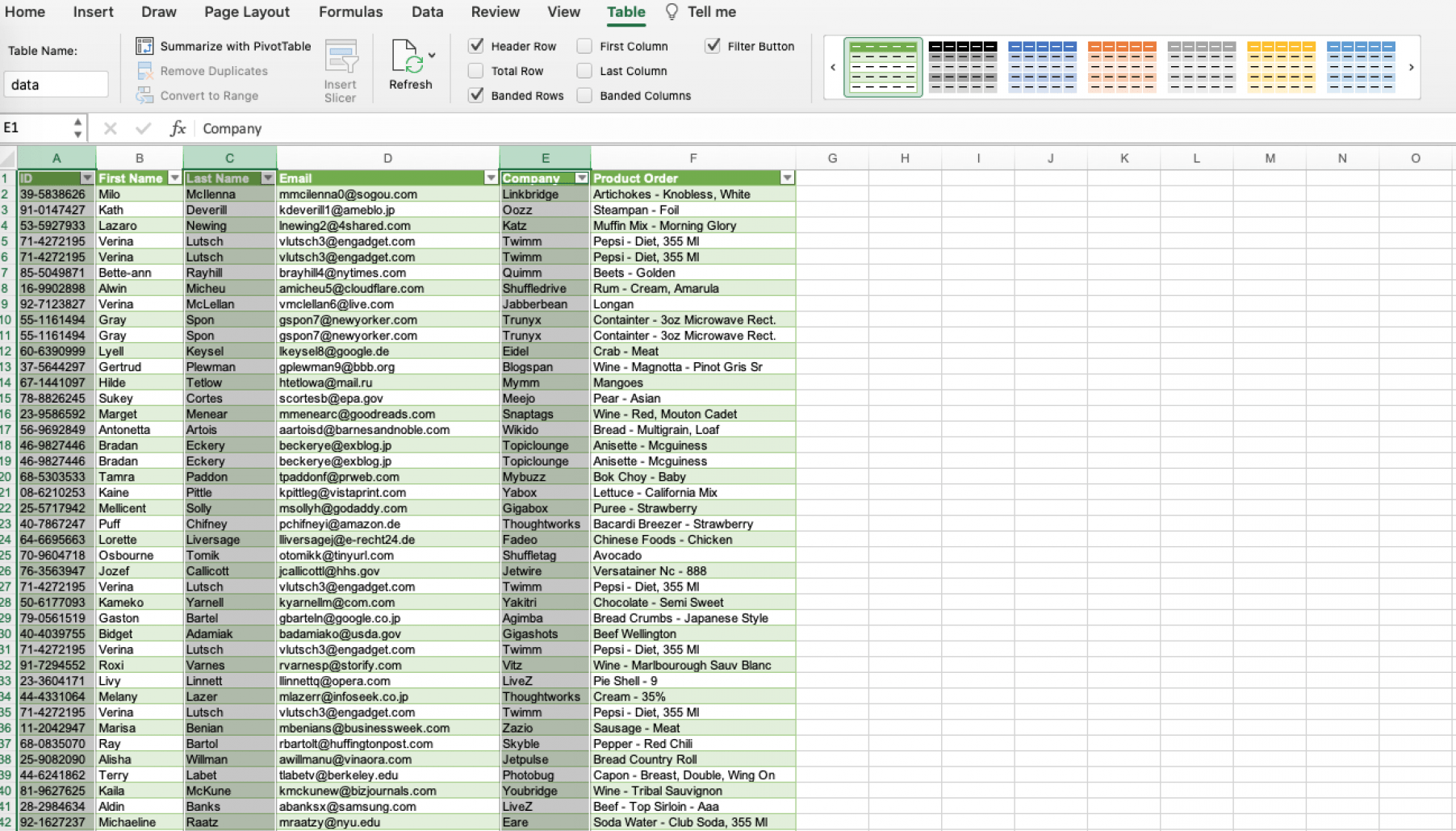Screen dimensions: 1456x831
Task: Open the Insert Function fx button
Action: (x=178, y=128)
